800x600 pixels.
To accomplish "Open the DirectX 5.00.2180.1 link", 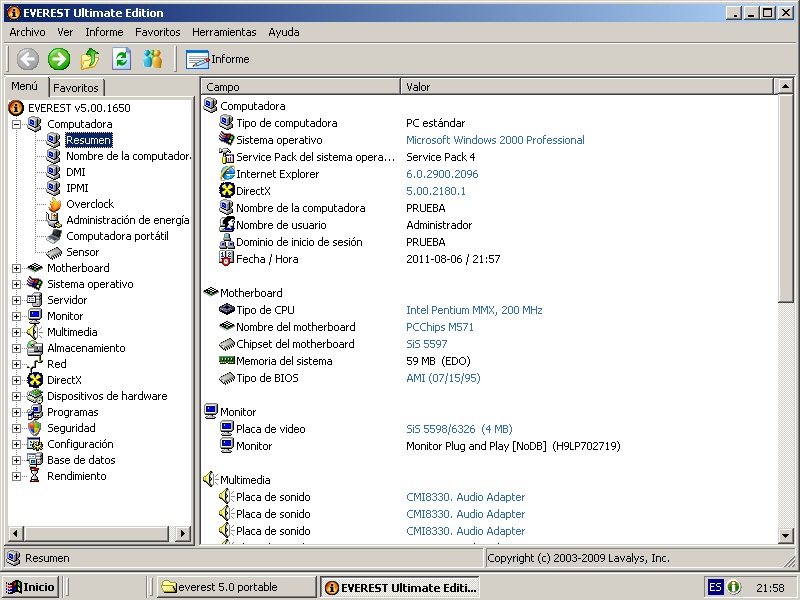I will coord(436,191).
